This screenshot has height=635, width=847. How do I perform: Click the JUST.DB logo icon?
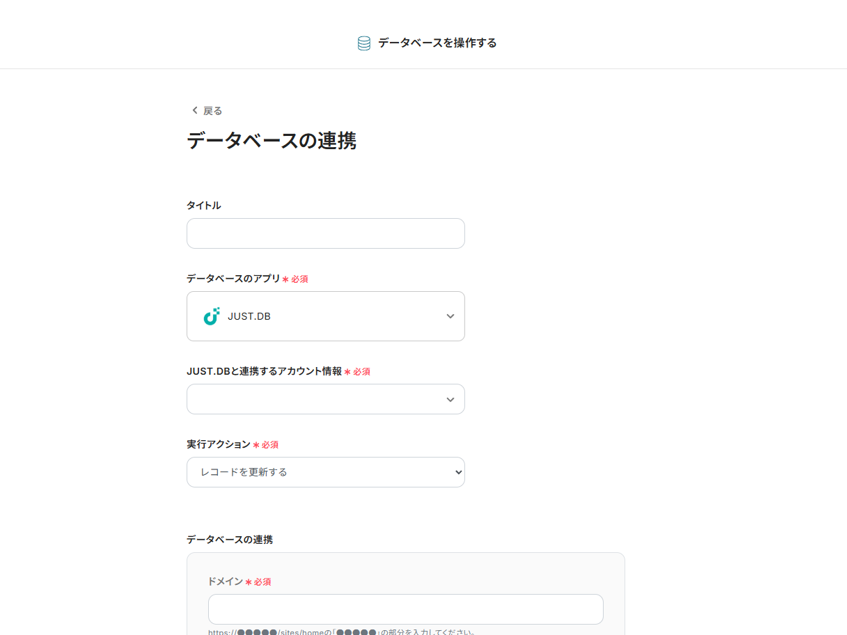211,316
